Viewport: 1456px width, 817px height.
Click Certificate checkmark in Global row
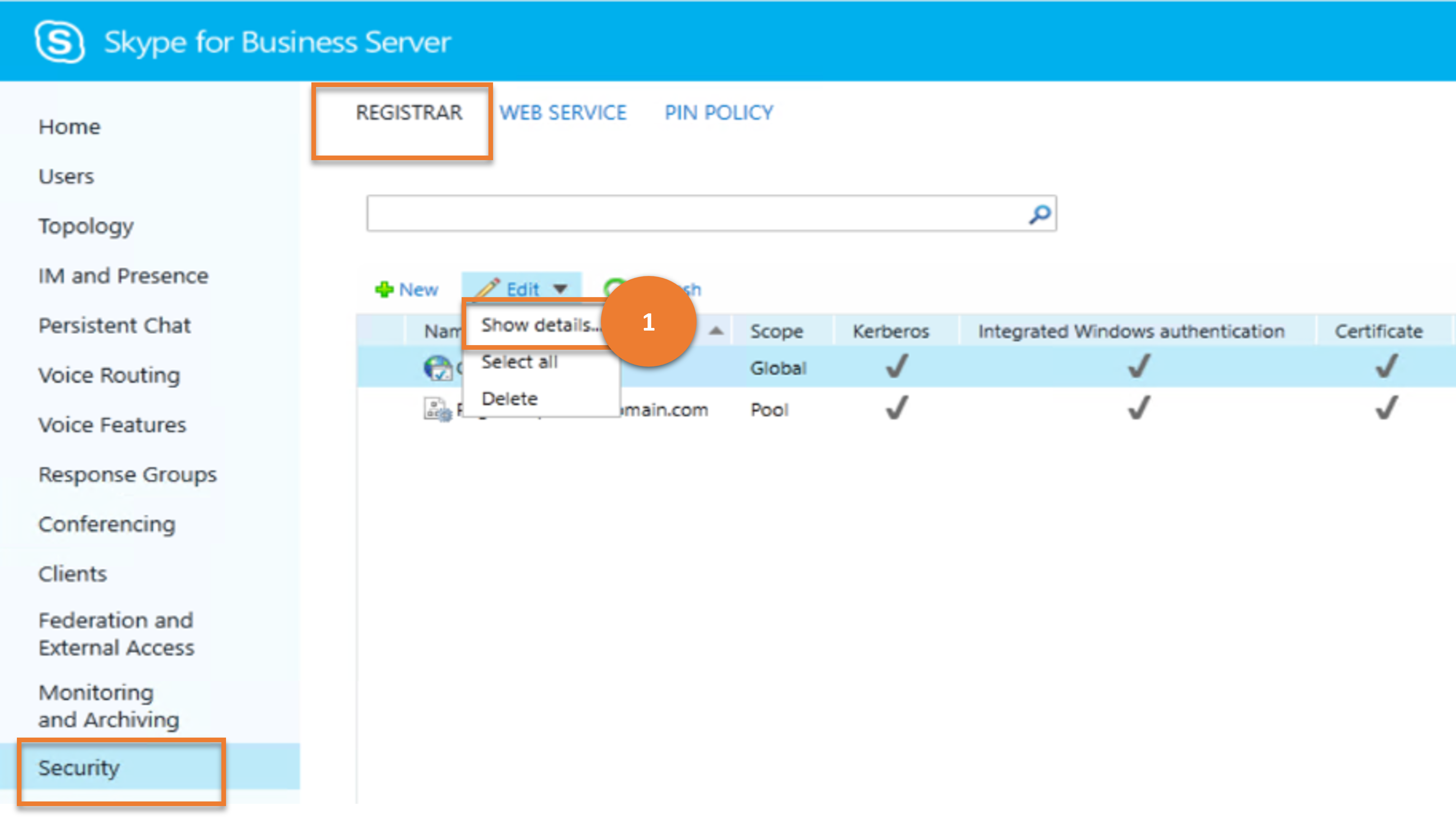(x=1387, y=366)
